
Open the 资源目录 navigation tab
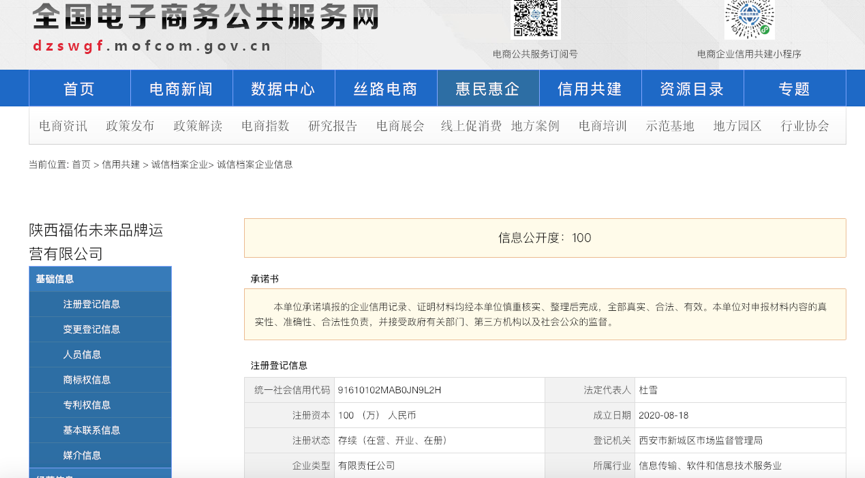(692, 88)
